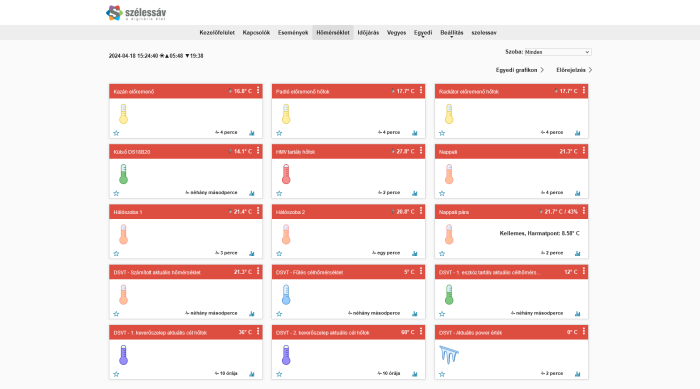
Task: Open chart icon on HMV tartály hőfok card
Action: pos(415,193)
